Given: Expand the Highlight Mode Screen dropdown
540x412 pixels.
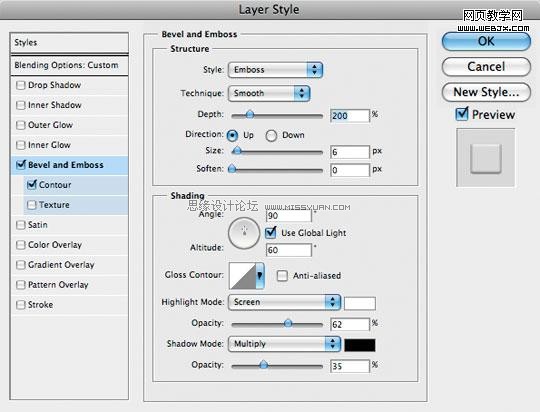Looking at the screenshot, I should pyautogui.click(x=284, y=302).
